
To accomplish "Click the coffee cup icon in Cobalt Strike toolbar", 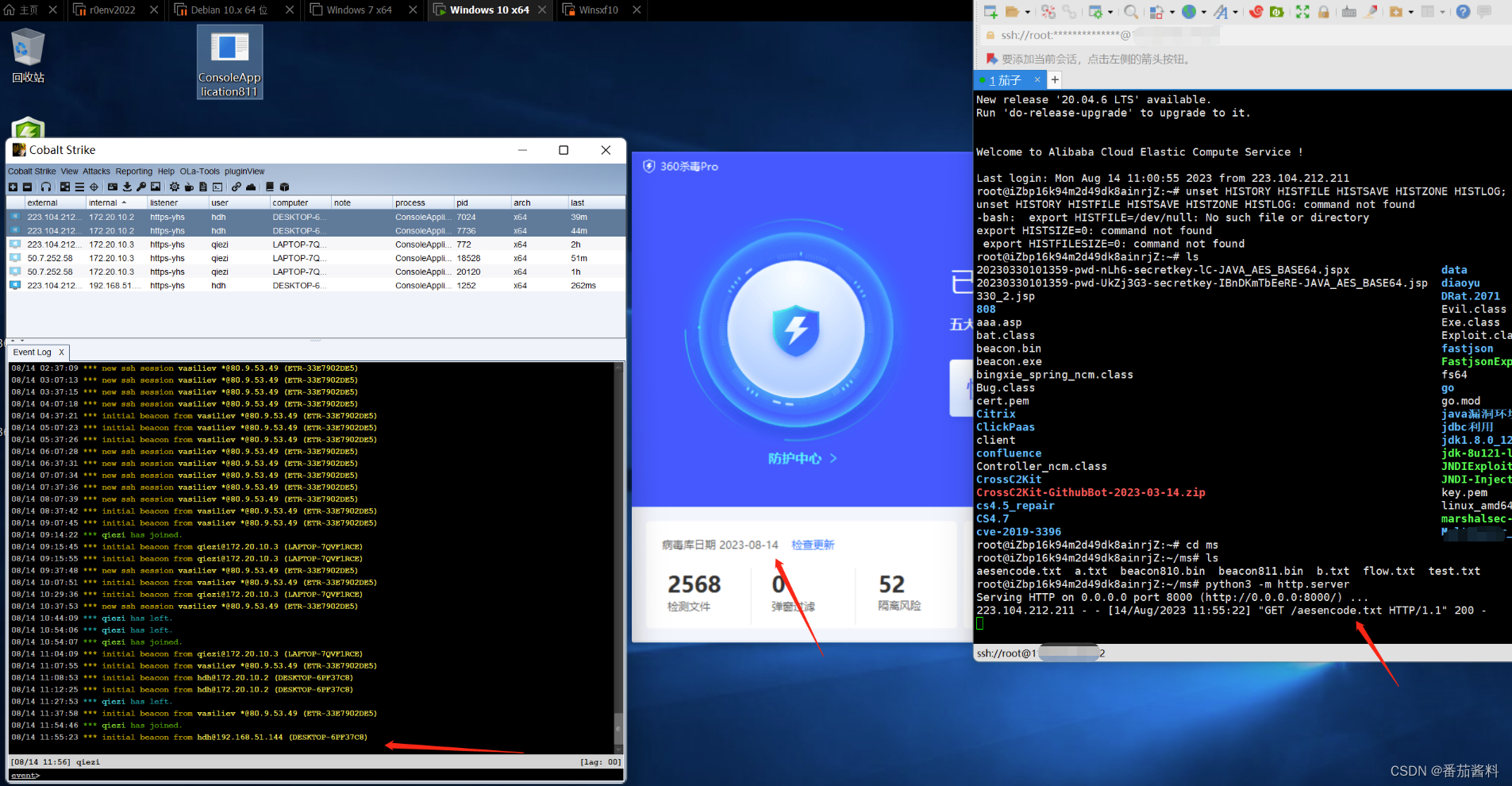I will click(x=189, y=187).
